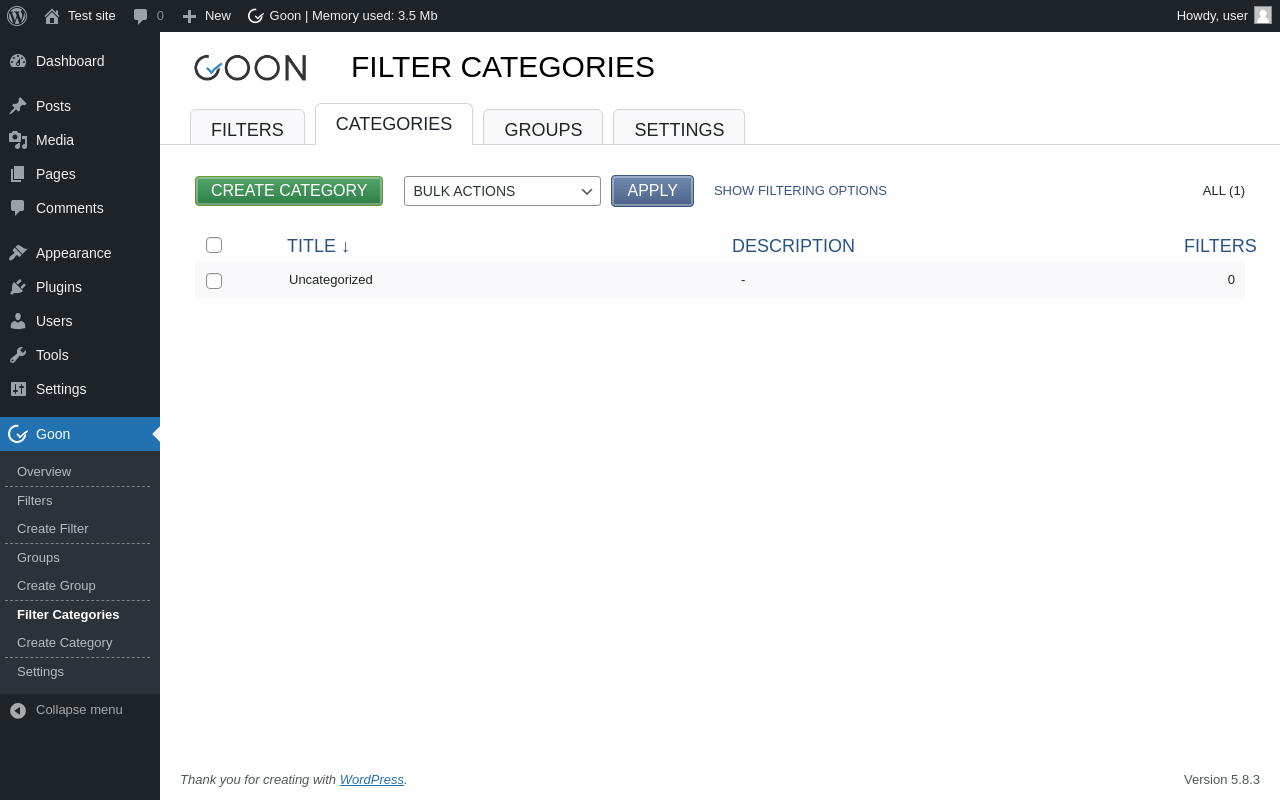Click the Users person icon
The image size is (1280, 800).
[x=18, y=321]
